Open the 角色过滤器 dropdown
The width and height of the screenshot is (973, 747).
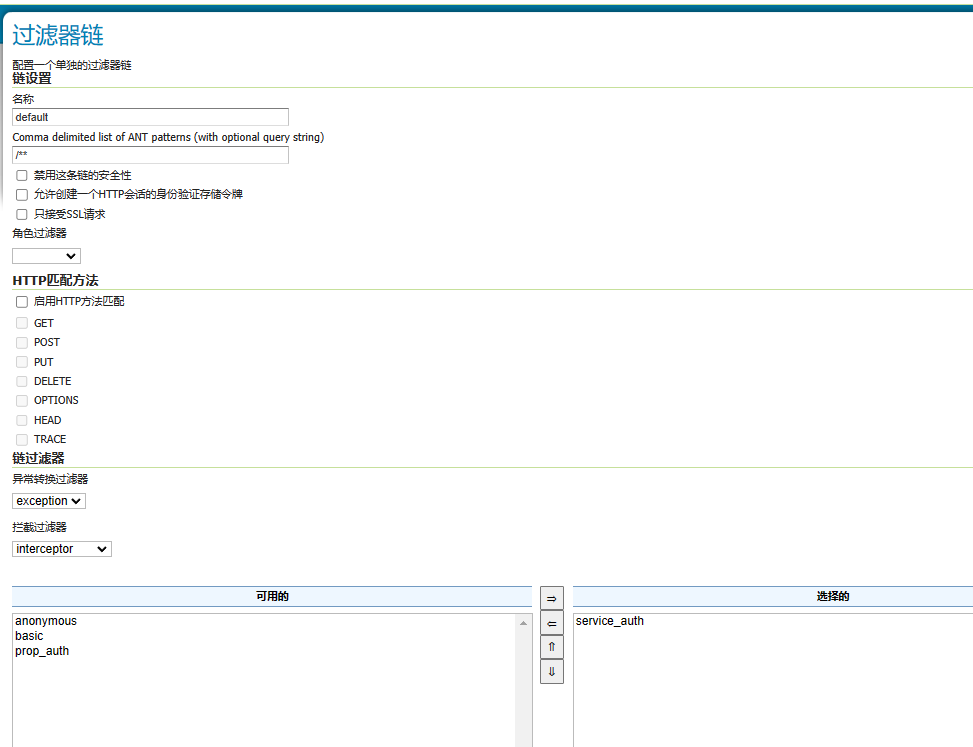click(46, 256)
